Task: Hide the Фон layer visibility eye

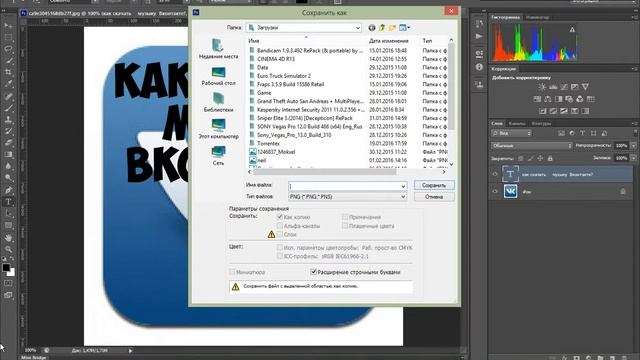Action: 495,191
